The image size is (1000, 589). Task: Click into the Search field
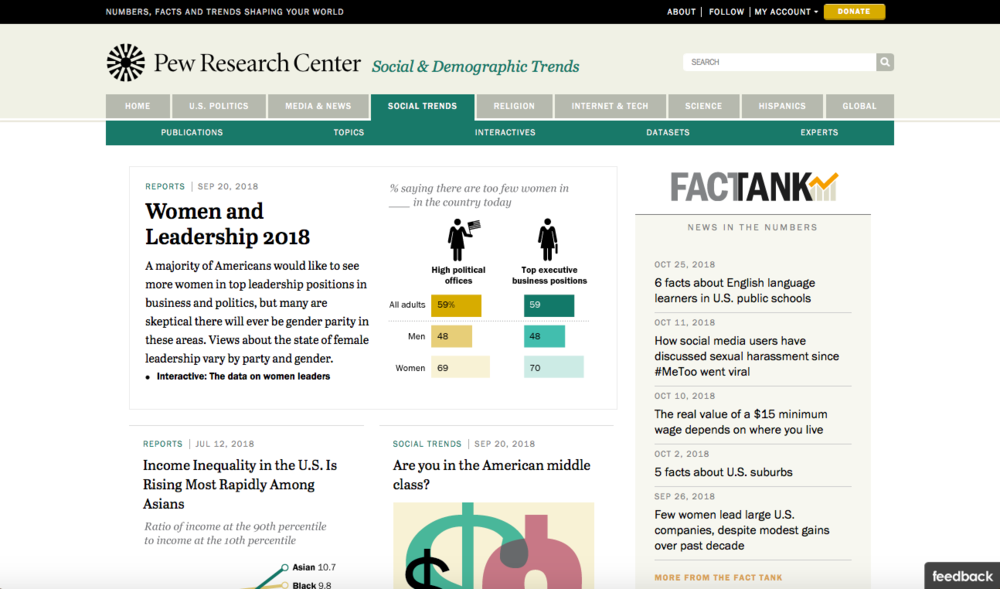779,62
